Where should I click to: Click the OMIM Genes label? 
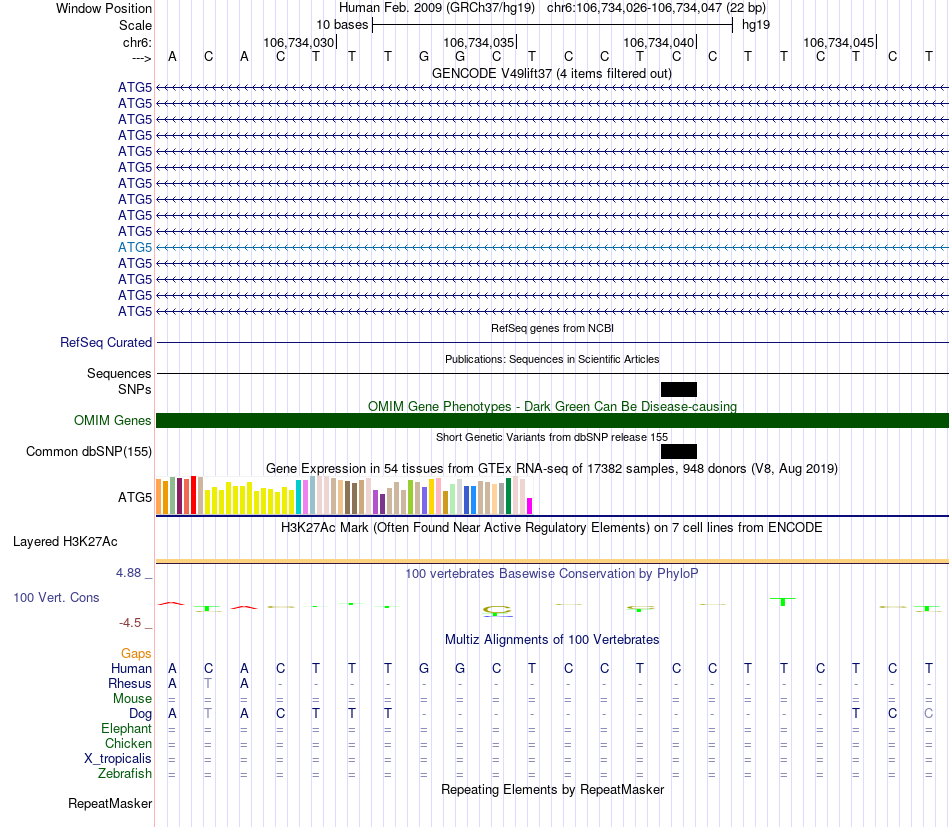click(x=112, y=420)
